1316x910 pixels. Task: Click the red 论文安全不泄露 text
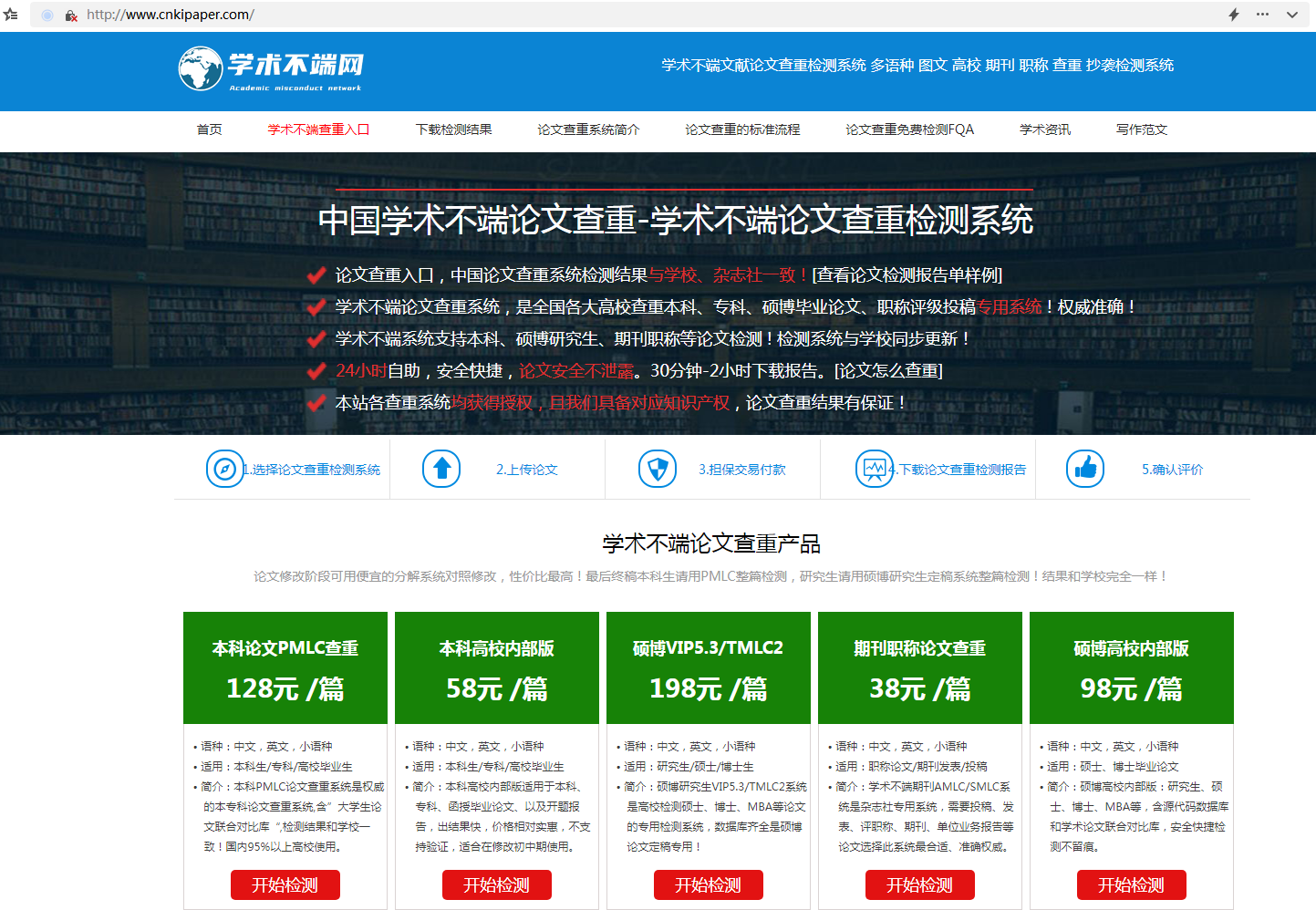576,370
